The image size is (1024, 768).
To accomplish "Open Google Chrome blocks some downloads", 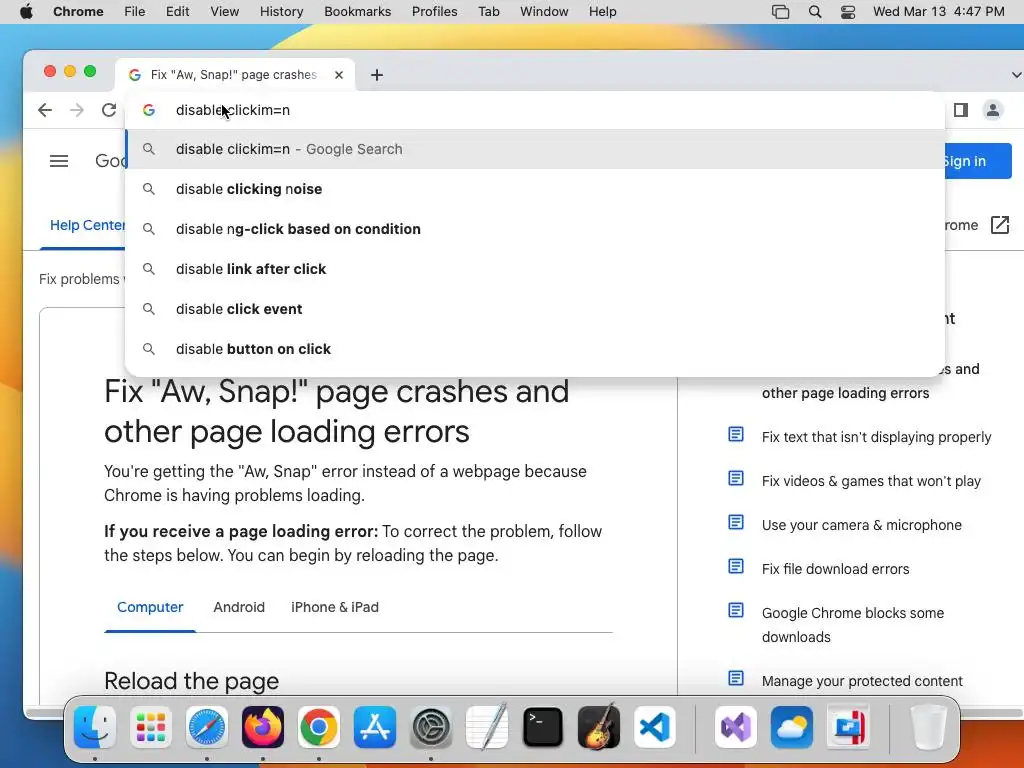I will tap(853, 625).
